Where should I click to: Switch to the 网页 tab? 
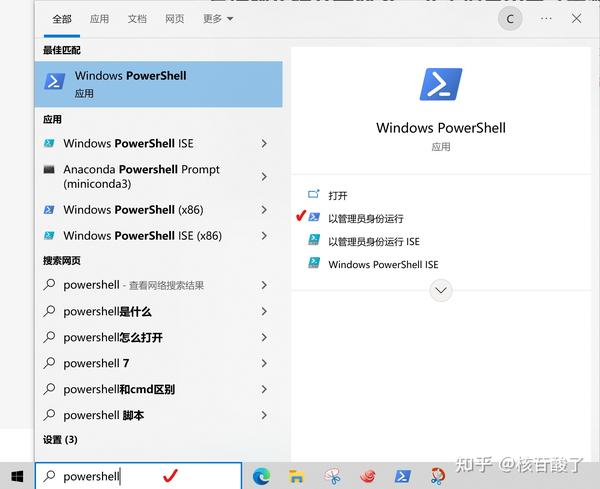click(174, 19)
